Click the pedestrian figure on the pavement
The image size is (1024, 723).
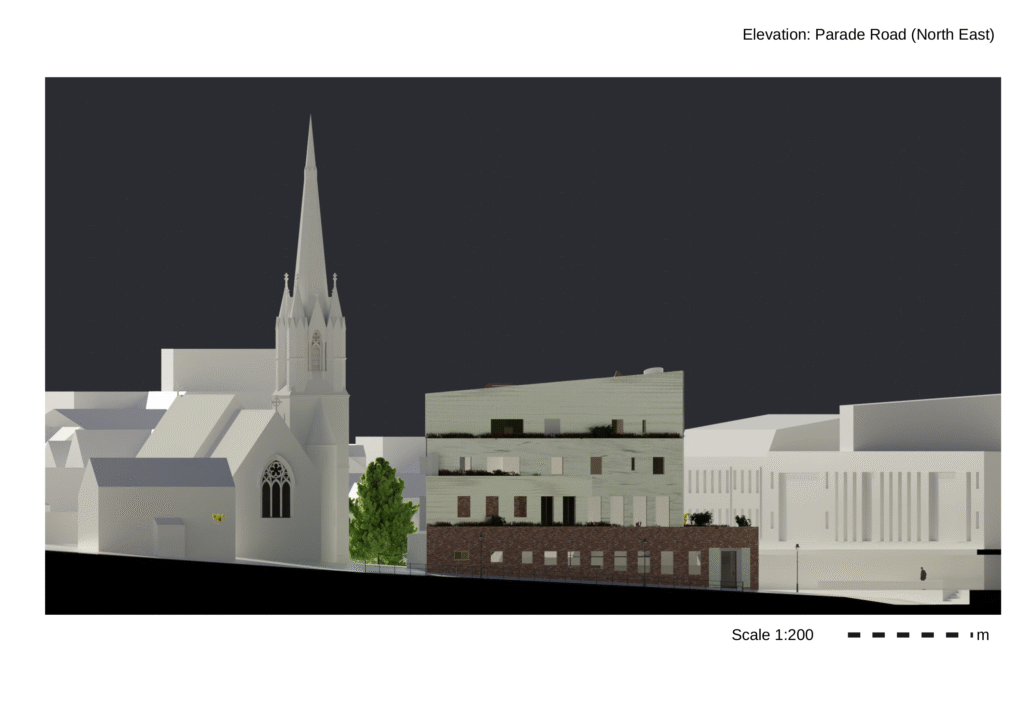(922, 574)
